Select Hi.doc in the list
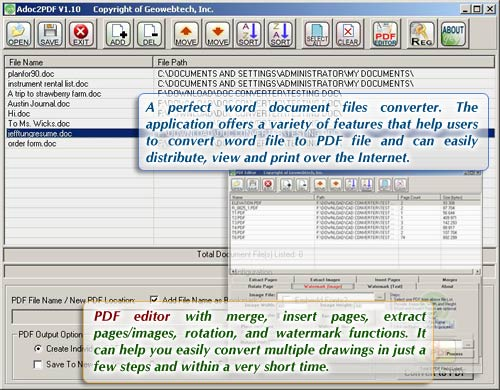This screenshot has width=500, height=390. [x=19, y=114]
